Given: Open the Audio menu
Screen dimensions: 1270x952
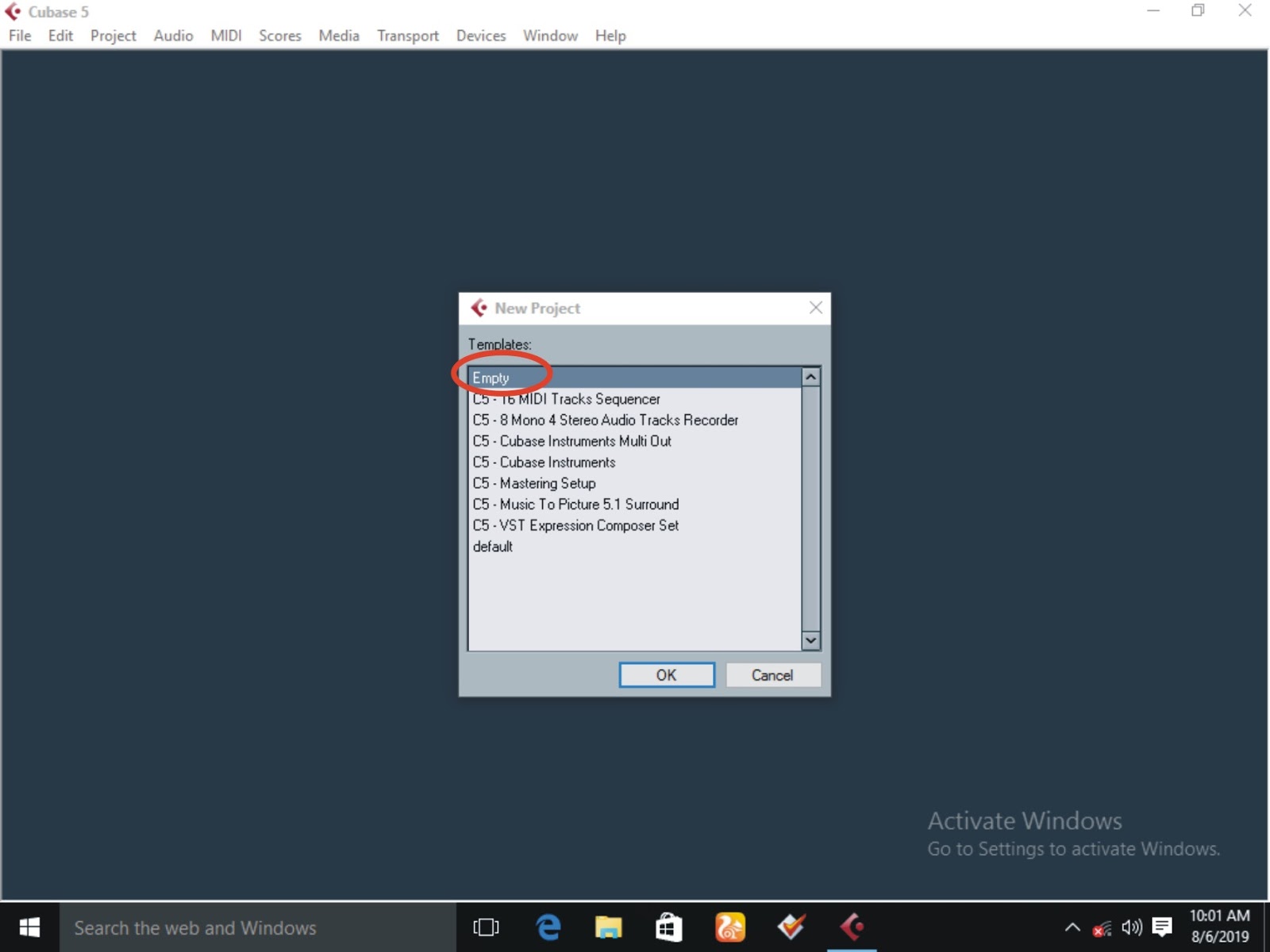Looking at the screenshot, I should [173, 36].
